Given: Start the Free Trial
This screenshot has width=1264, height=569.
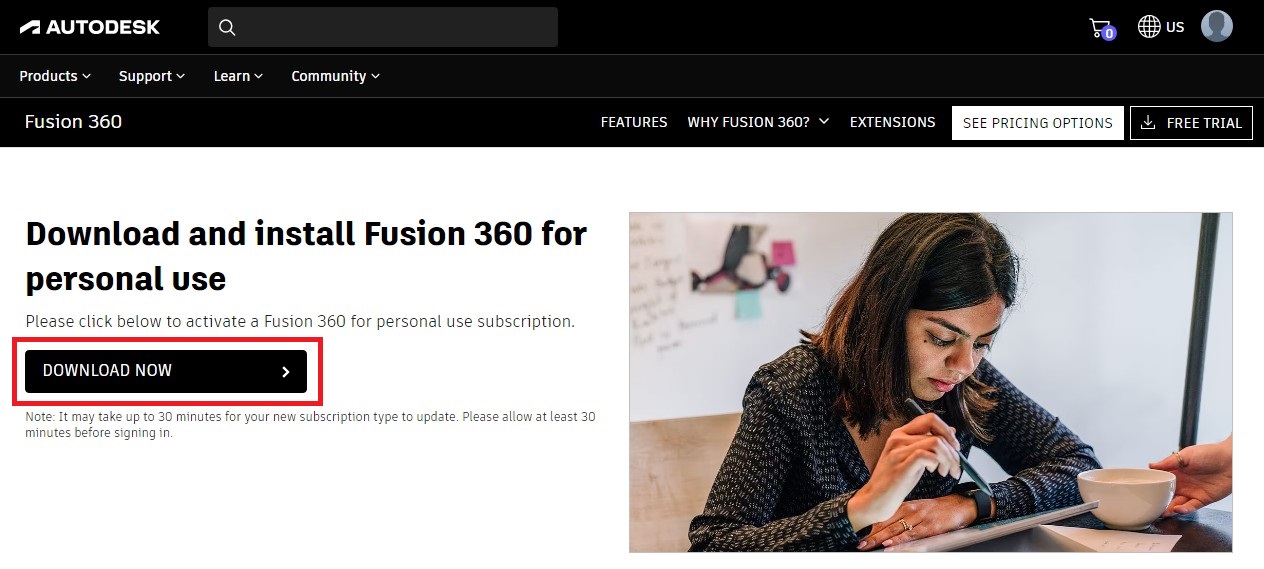Looking at the screenshot, I should 1191,123.
